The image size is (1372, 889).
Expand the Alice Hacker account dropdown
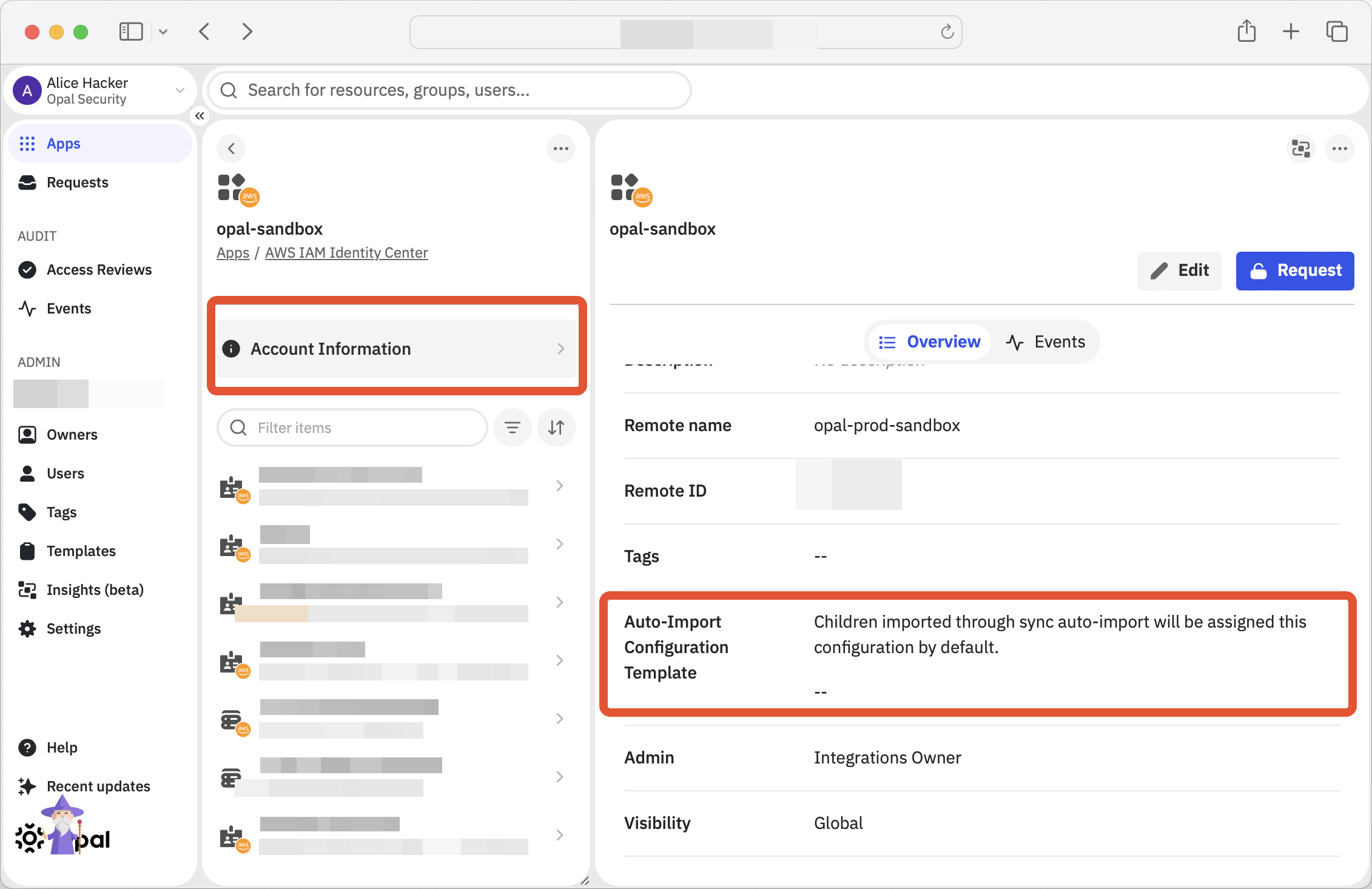pyautogui.click(x=180, y=90)
